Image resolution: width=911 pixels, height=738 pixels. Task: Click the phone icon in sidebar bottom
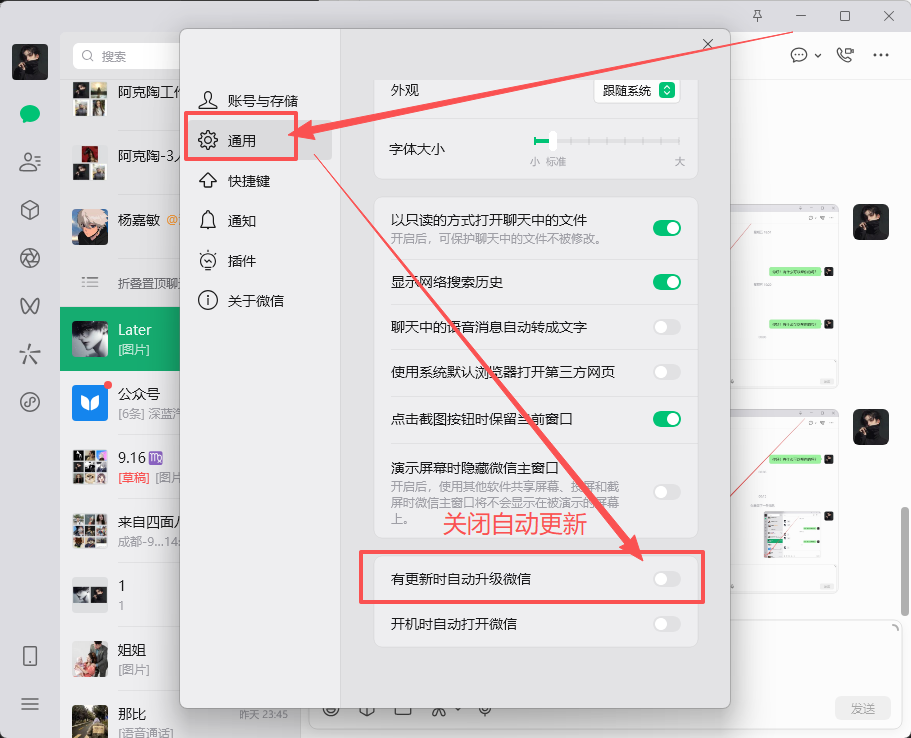pyautogui.click(x=30, y=656)
